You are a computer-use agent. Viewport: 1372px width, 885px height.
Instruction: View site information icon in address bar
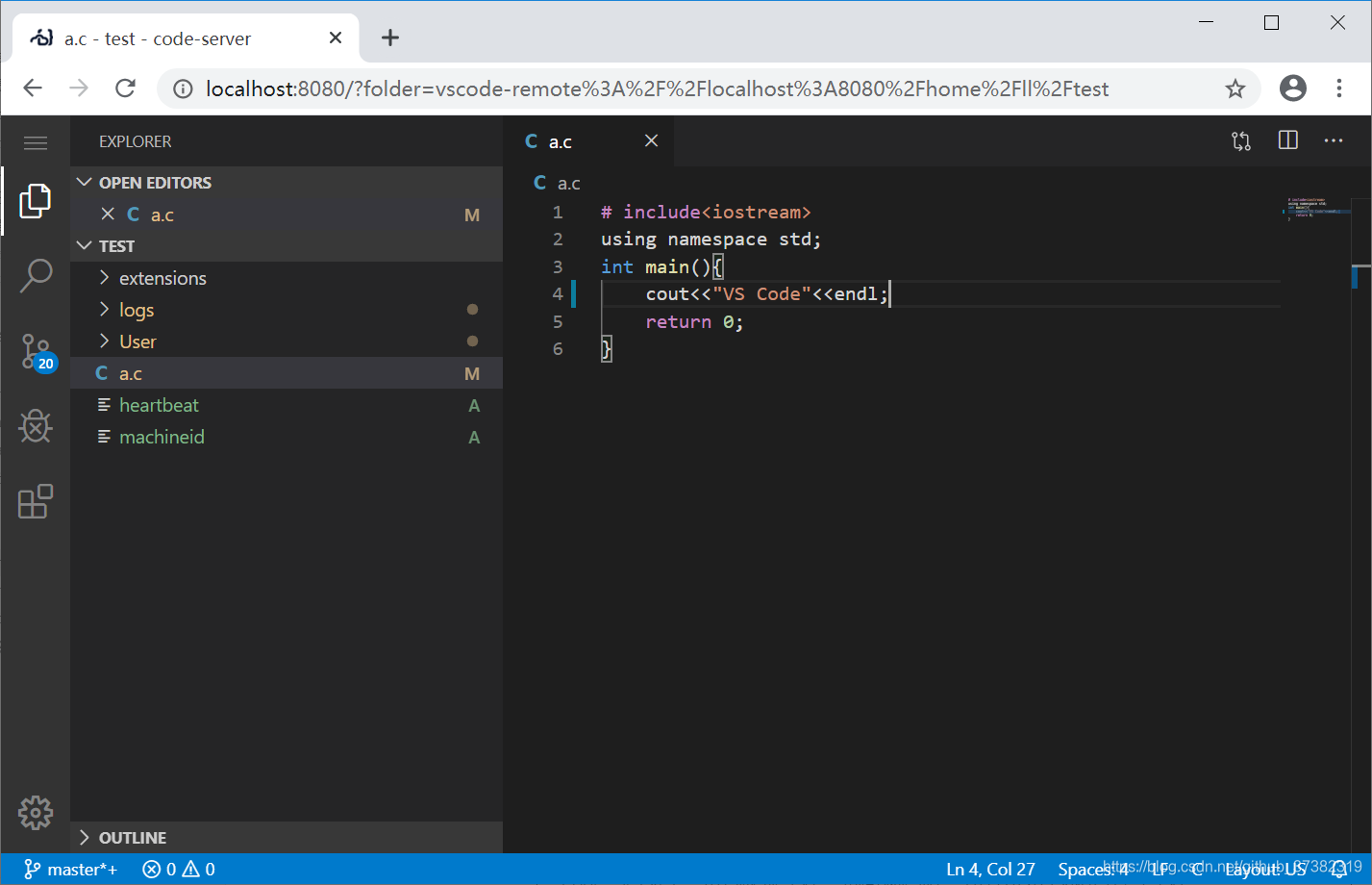[183, 89]
